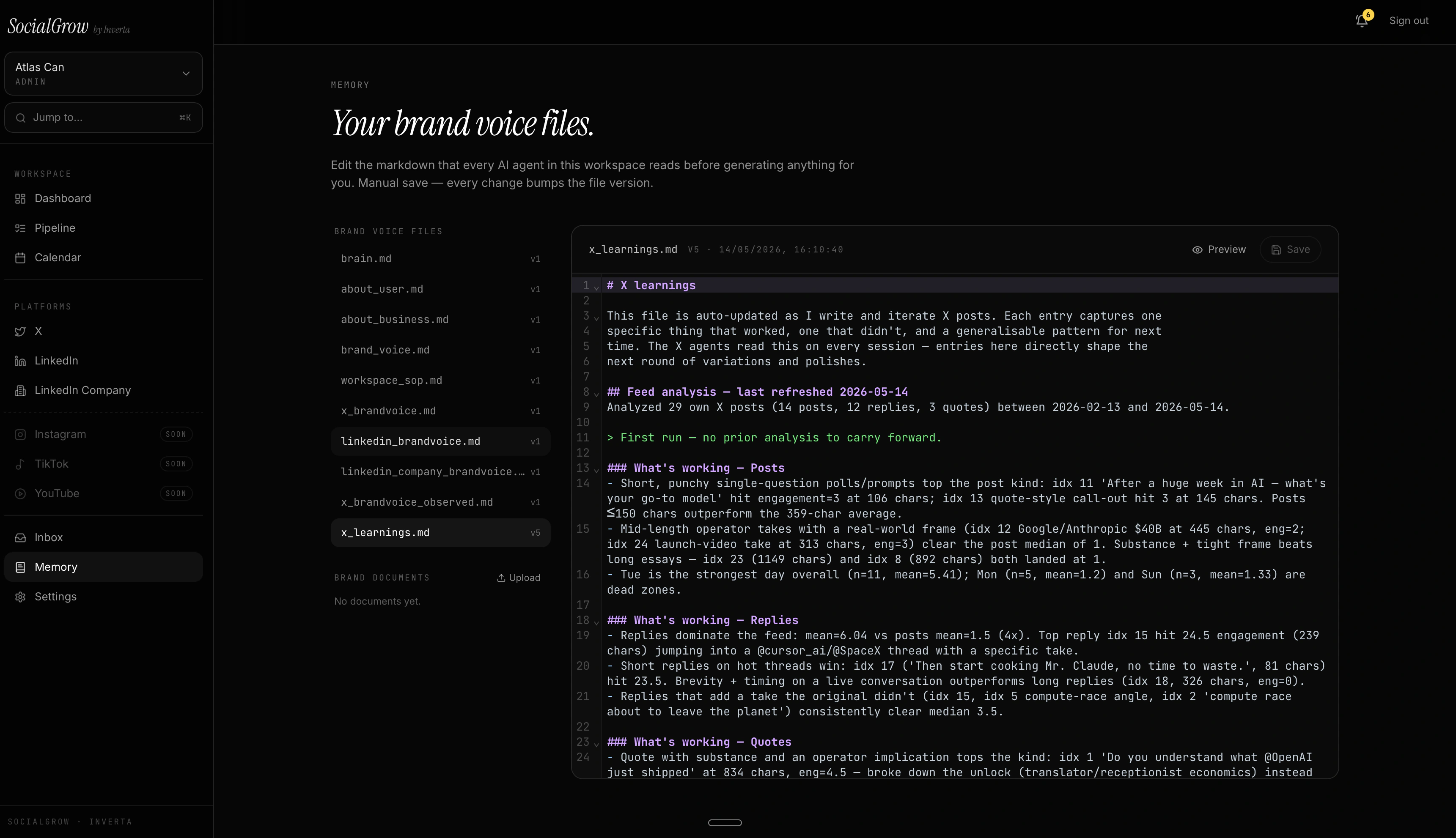Click the YouTube play icon

pyautogui.click(x=20, y=494)
